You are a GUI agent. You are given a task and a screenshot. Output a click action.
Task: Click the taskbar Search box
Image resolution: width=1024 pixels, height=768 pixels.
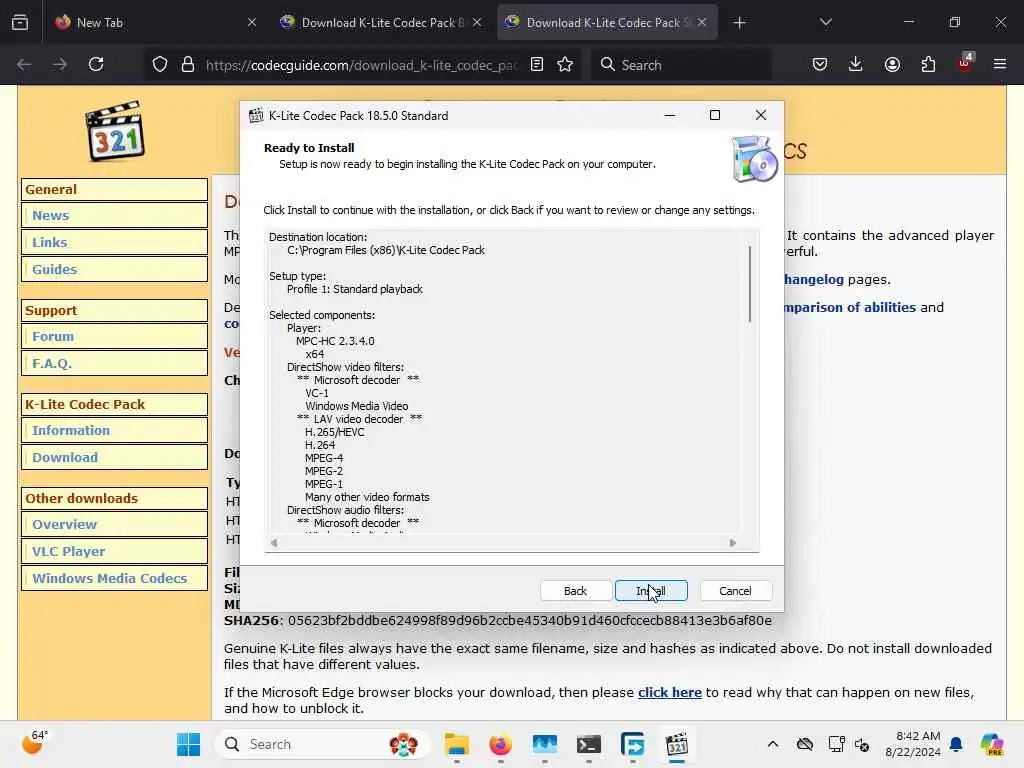click(322, 744)
